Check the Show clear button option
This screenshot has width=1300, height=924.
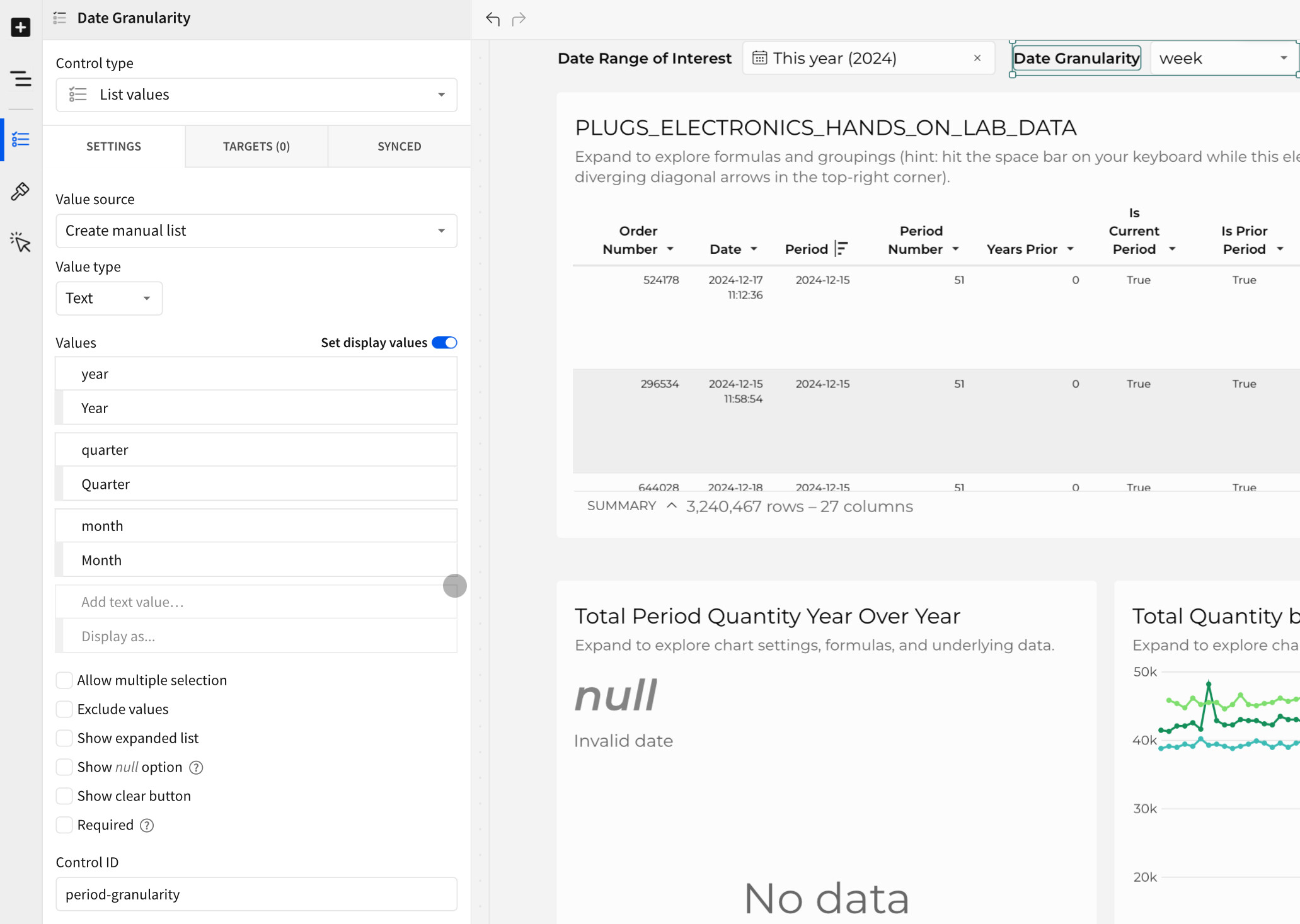tap(64, 796)
